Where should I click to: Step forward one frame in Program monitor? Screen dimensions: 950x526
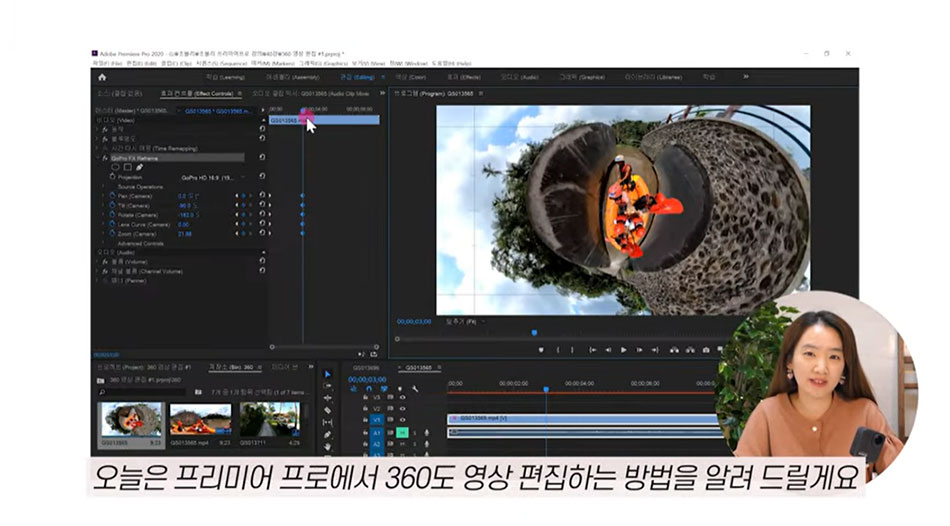pos(639,350)
